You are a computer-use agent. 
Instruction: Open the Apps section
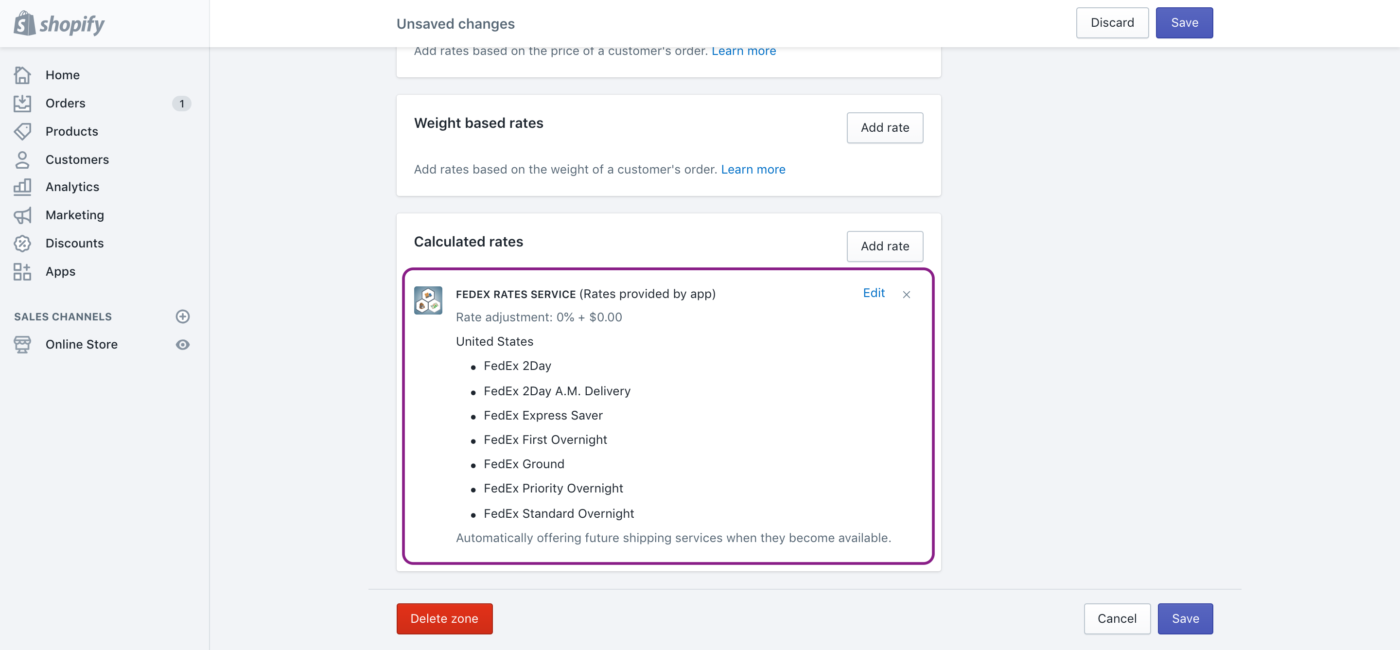tap(60, 271)
